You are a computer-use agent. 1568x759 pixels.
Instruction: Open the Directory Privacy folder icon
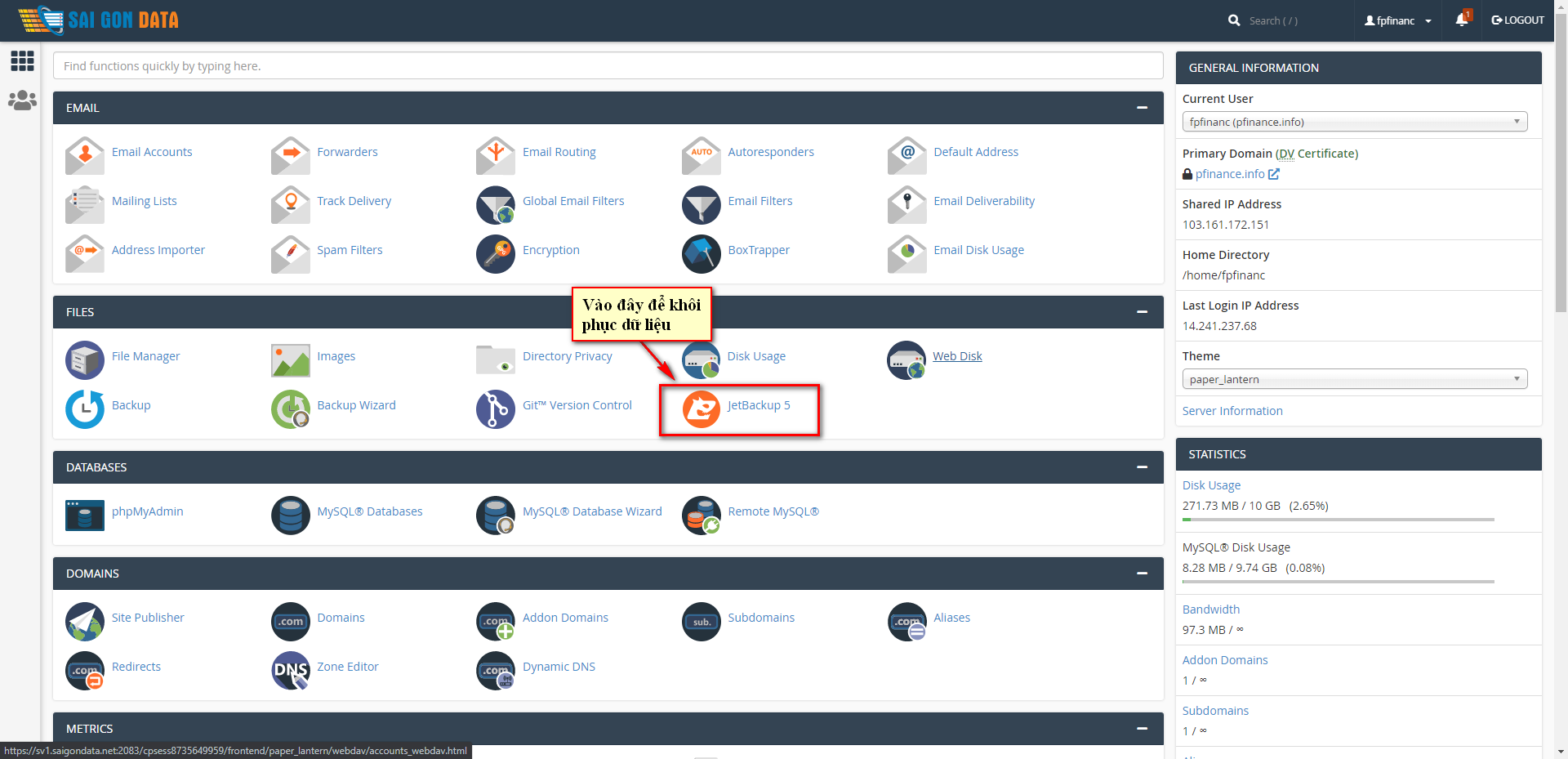pyautogui.click(x=496, y=359)
